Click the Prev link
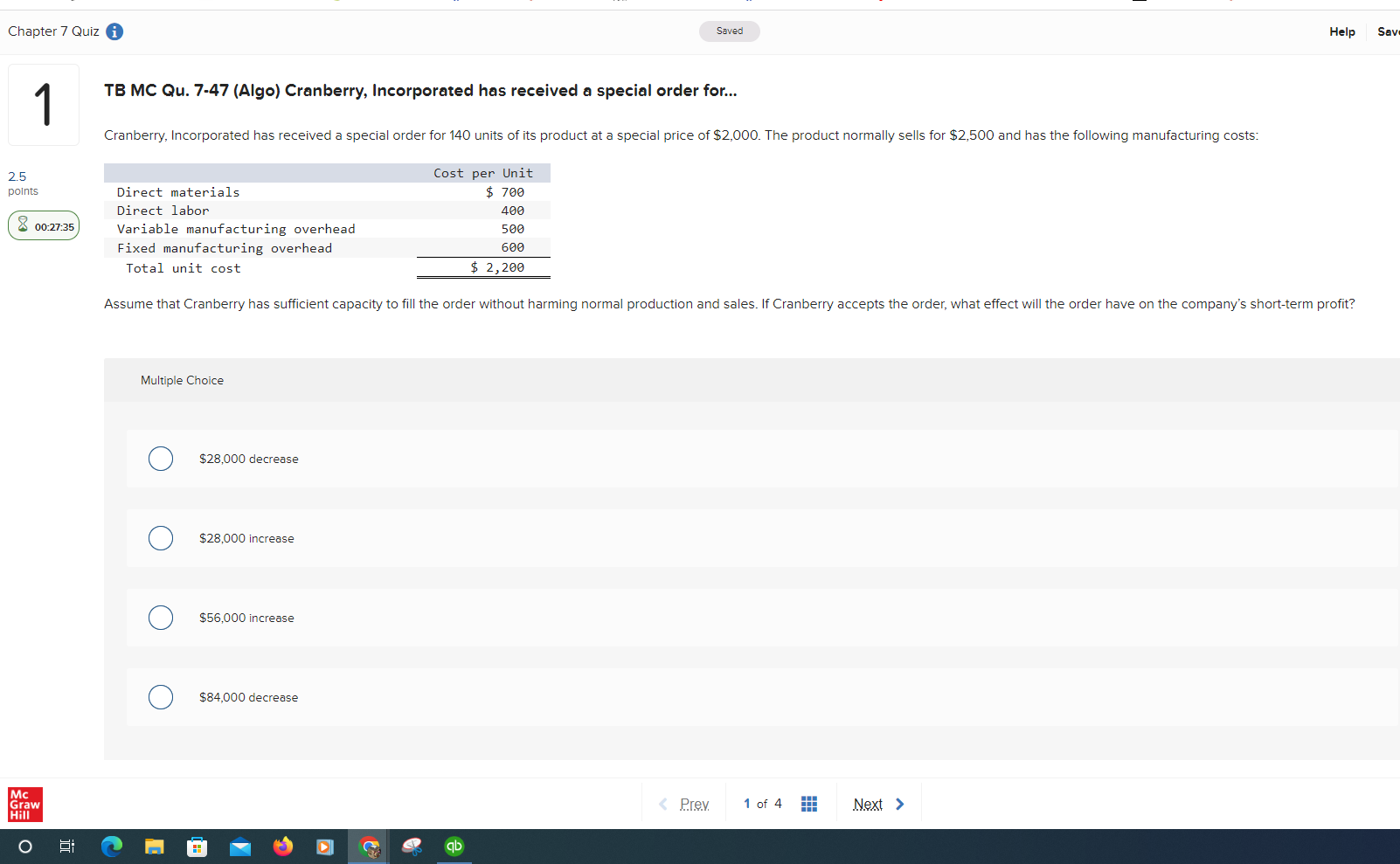Screen dimensions: 1400x864 [x=695, y=804]
